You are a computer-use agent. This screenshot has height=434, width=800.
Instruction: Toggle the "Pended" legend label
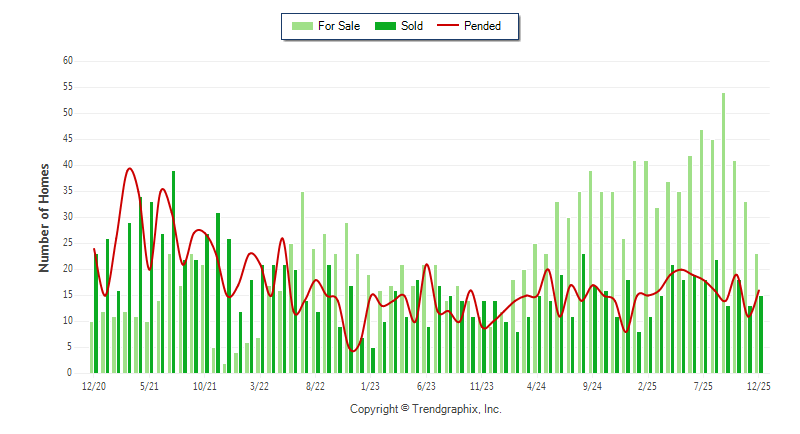point(483,26)
